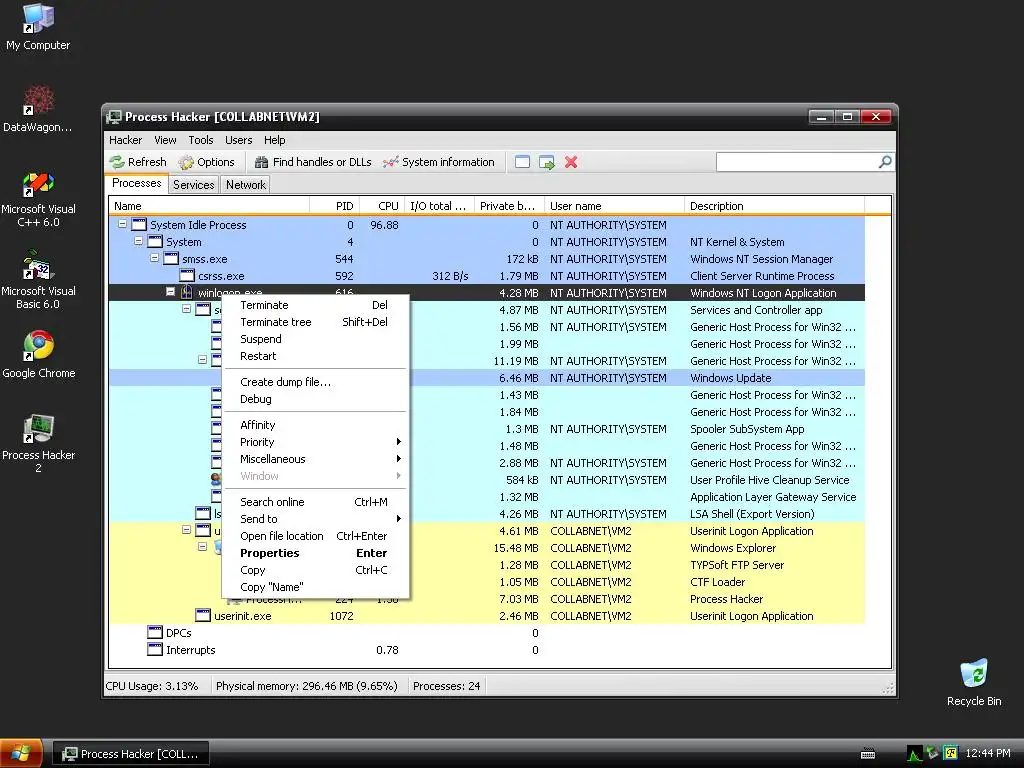Click the red X terminate toolbar icon
1024x768 pixels.
point(571,162)
